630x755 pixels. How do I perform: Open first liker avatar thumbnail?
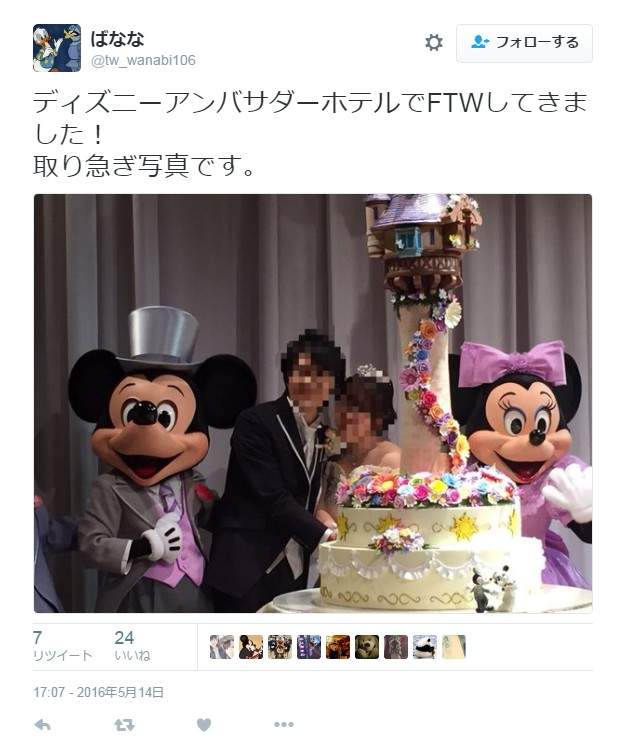[x=222, y=647]
